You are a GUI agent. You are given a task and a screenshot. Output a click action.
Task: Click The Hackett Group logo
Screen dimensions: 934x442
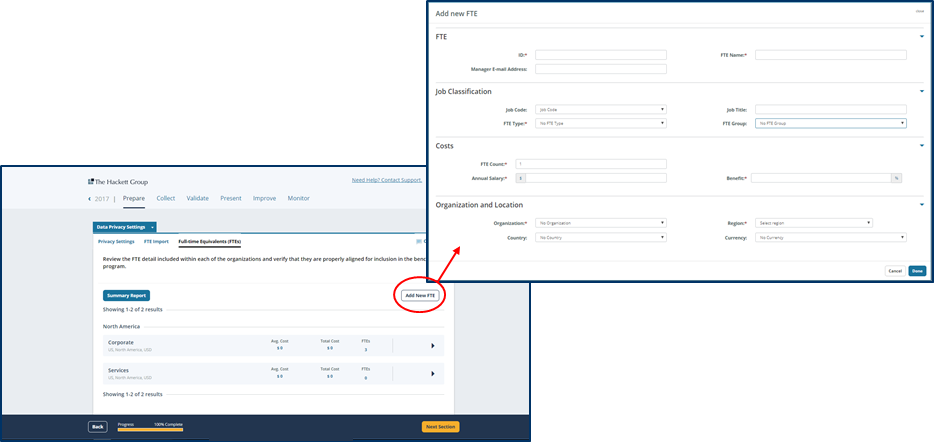pyautogui.click(x=118, y=182)
